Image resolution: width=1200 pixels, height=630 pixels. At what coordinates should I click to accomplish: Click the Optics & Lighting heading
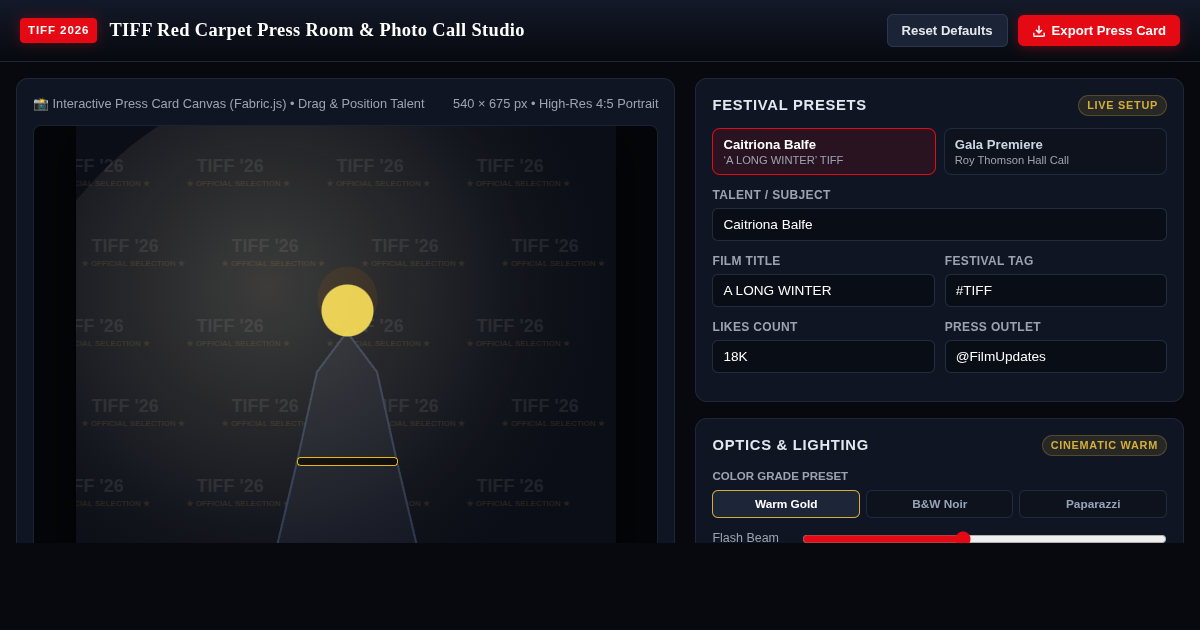click(790, 445)
